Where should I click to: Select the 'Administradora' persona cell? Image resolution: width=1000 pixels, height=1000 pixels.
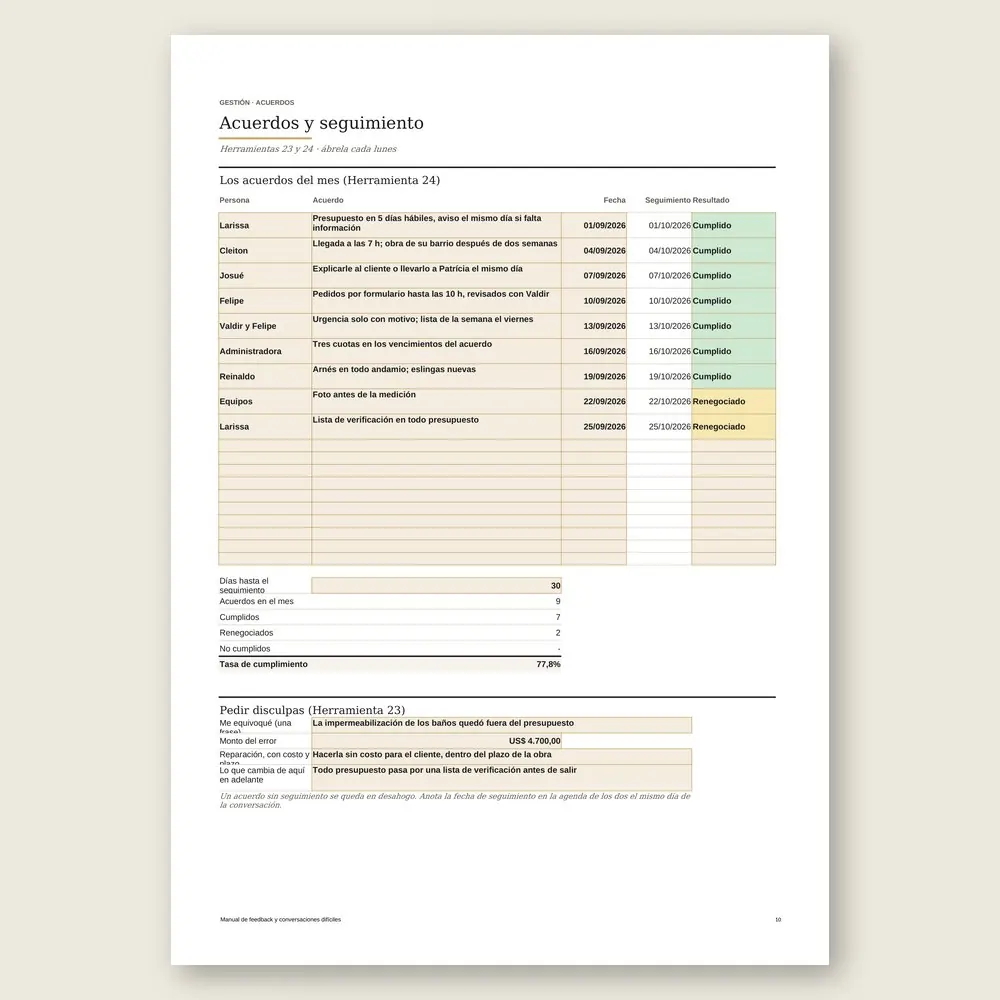pos(265,351)
